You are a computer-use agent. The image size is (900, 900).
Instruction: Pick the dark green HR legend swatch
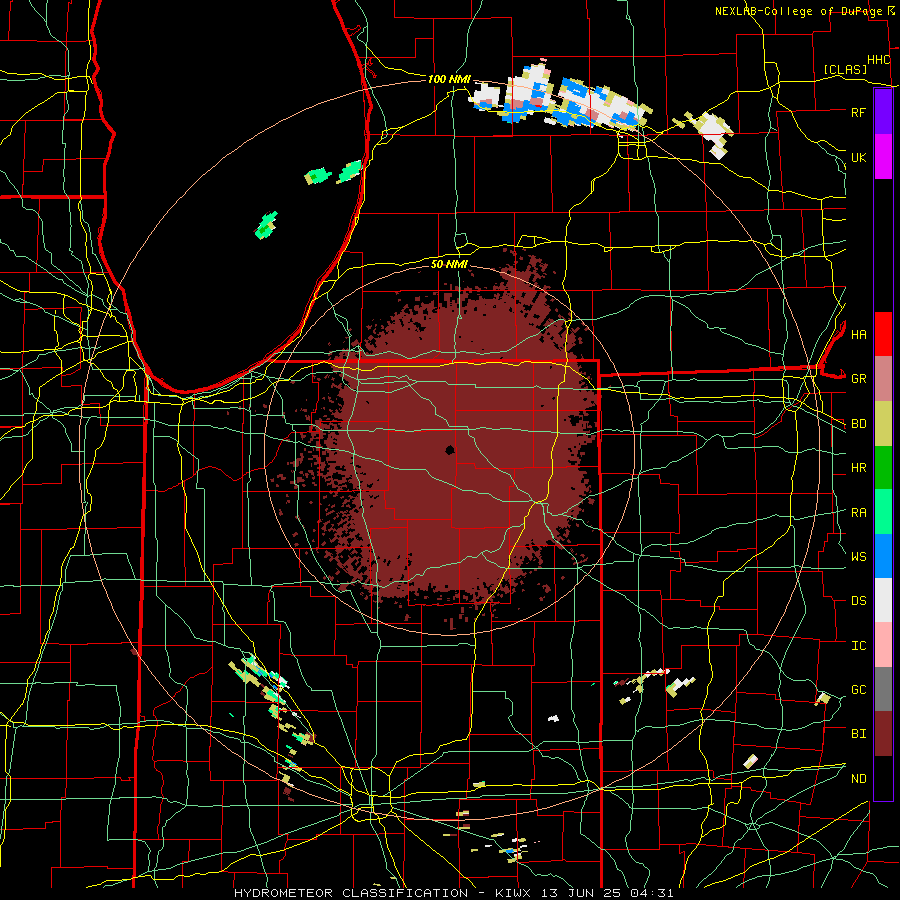(x=883, y=468)
